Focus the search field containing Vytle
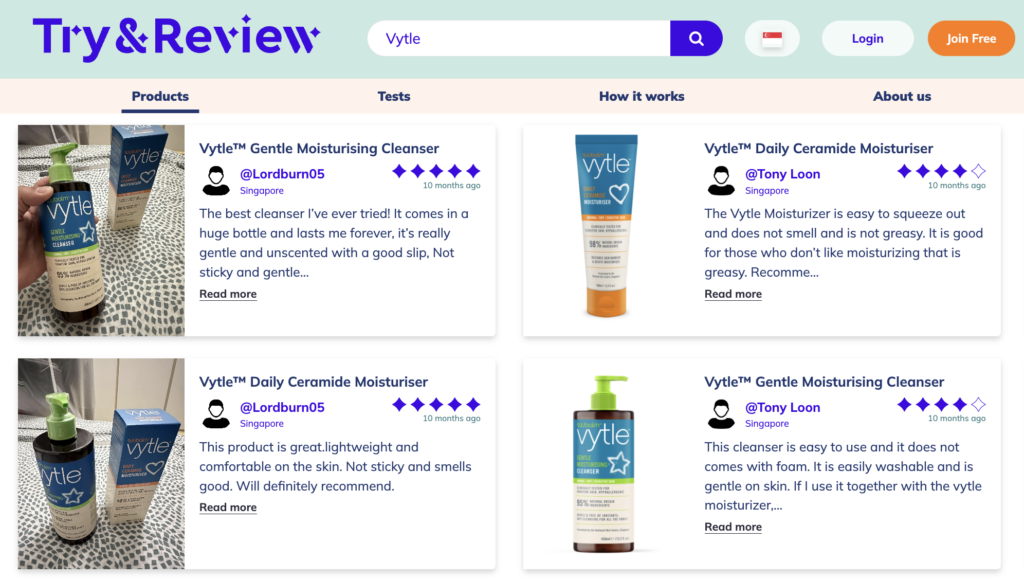Image resolution: width=1024 pixels, height=580 pixels. (x=519, y=39)
